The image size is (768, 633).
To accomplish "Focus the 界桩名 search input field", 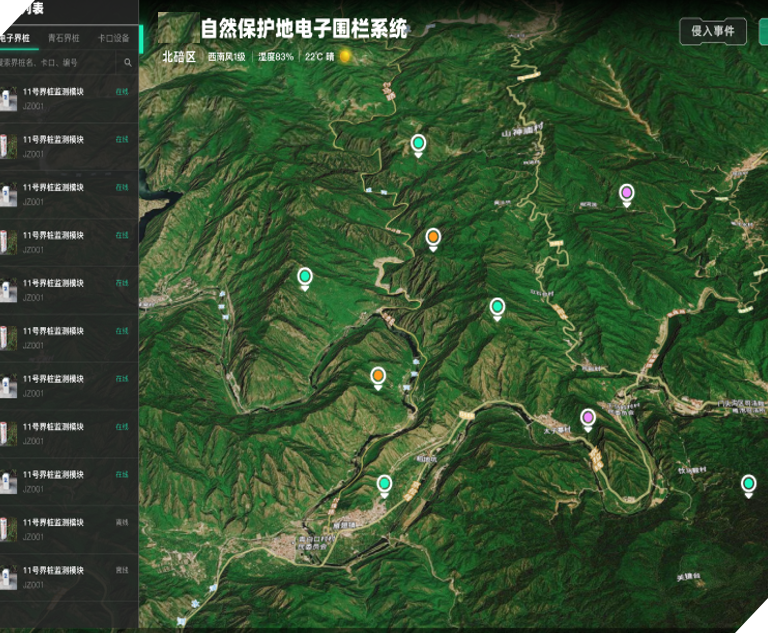I will 57,63.
